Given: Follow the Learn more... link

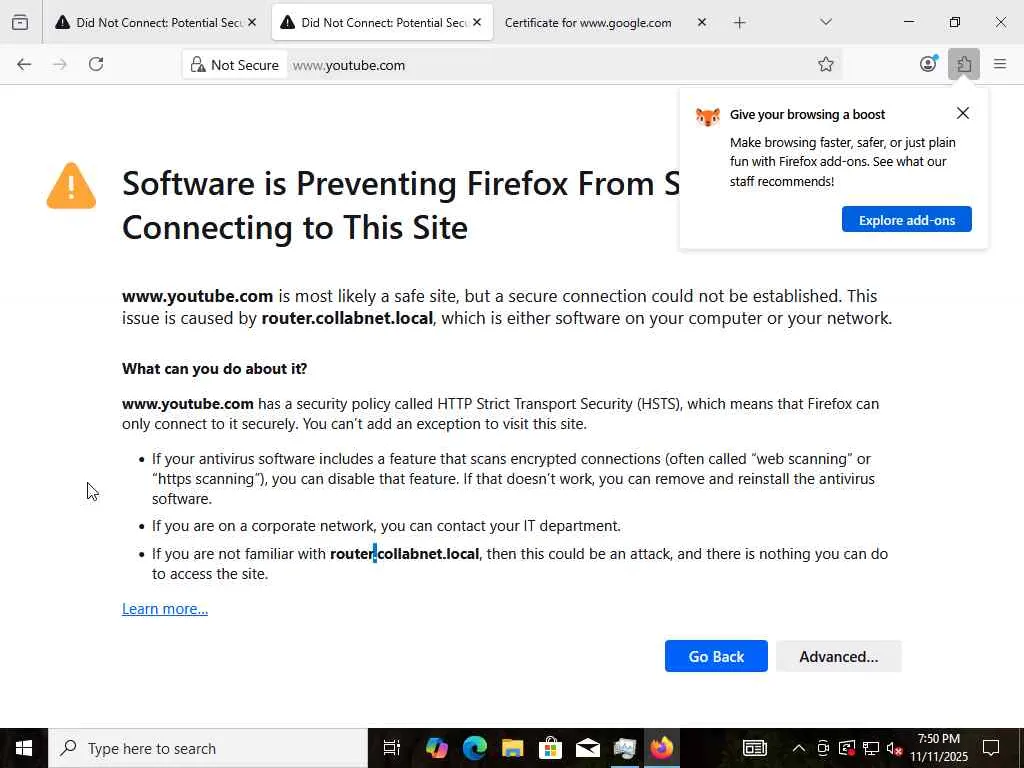Looking at the screenshot, I should click(x=165, y=609).
